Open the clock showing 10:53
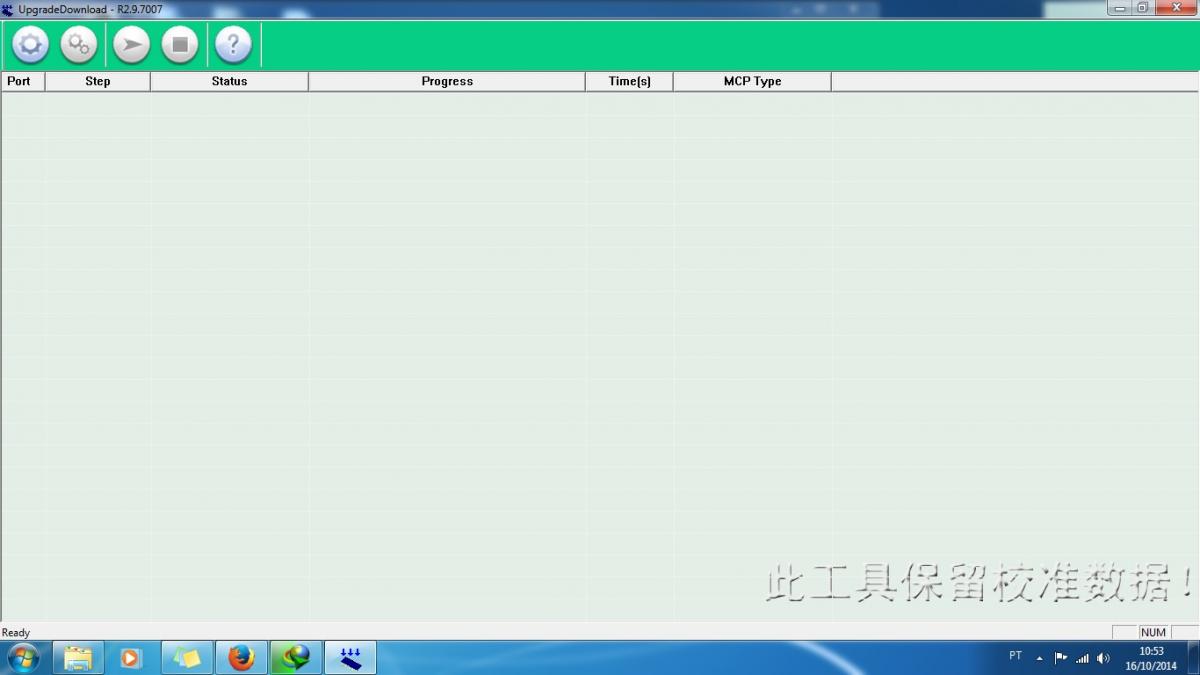 (1151, 658)
